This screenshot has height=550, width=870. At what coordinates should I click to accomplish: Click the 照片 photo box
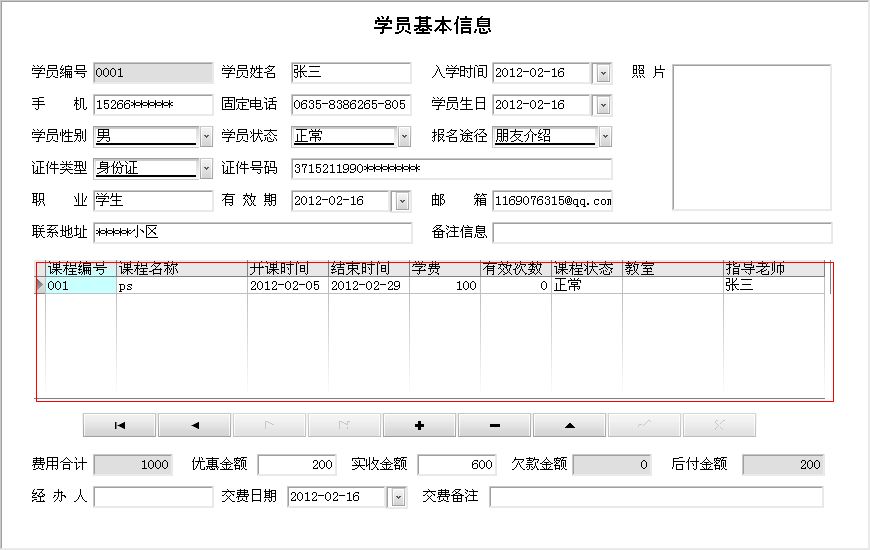(751, 138)
